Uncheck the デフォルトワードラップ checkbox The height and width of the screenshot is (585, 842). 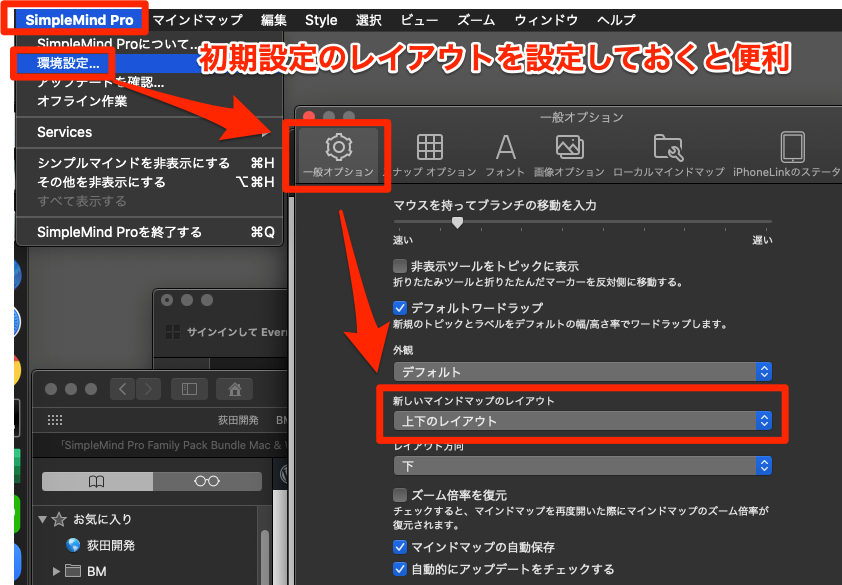click(x=401, y=308)
